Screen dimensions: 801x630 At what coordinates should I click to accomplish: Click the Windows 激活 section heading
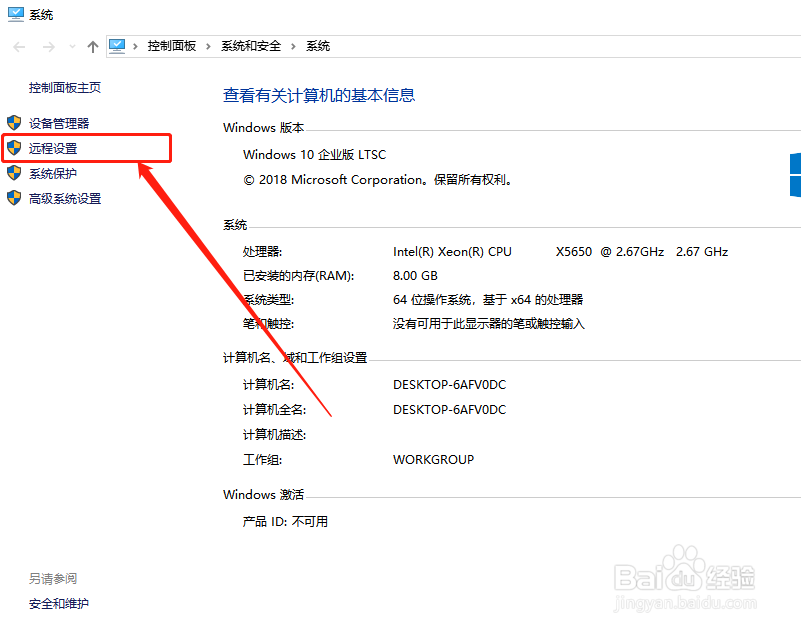(263, 494)
